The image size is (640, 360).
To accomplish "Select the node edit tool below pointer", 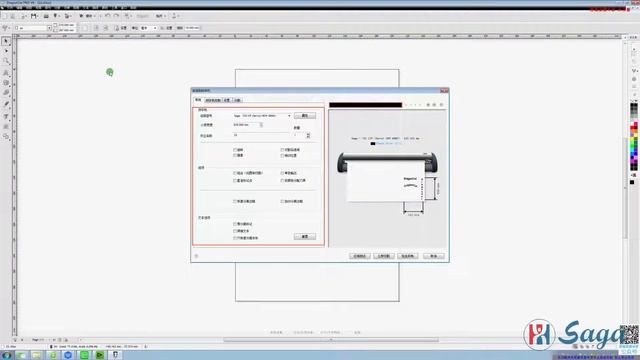I will coord(6,51).
